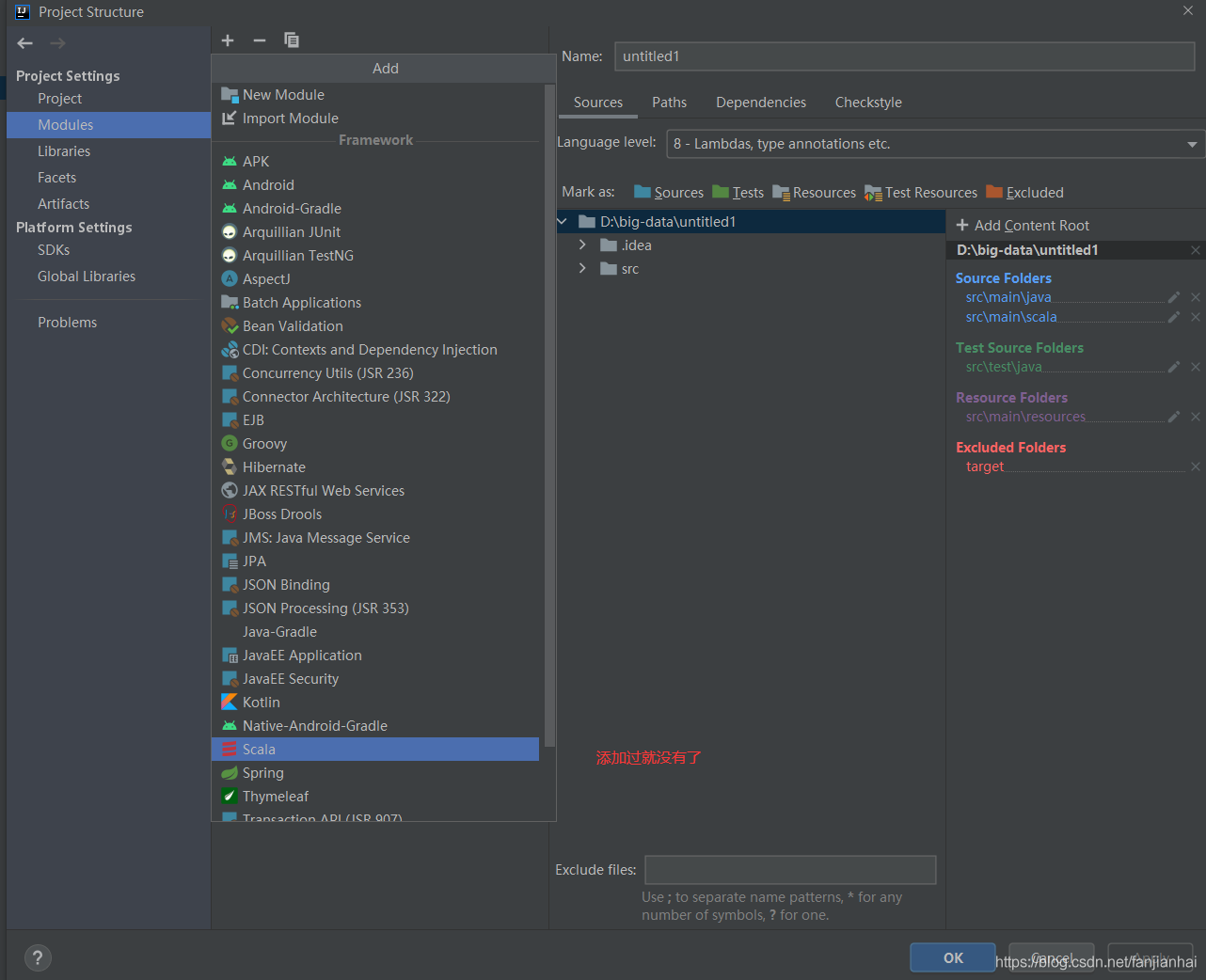The image size is (1206, 980).
Task: Edit the src\main\java source folder pencil icon
Action: coord(1174,297)
